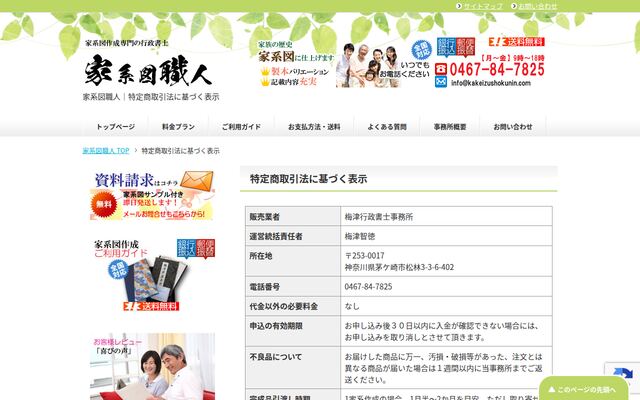Click the 電話番号 label cell
The image size is (640, 400).
293,287
